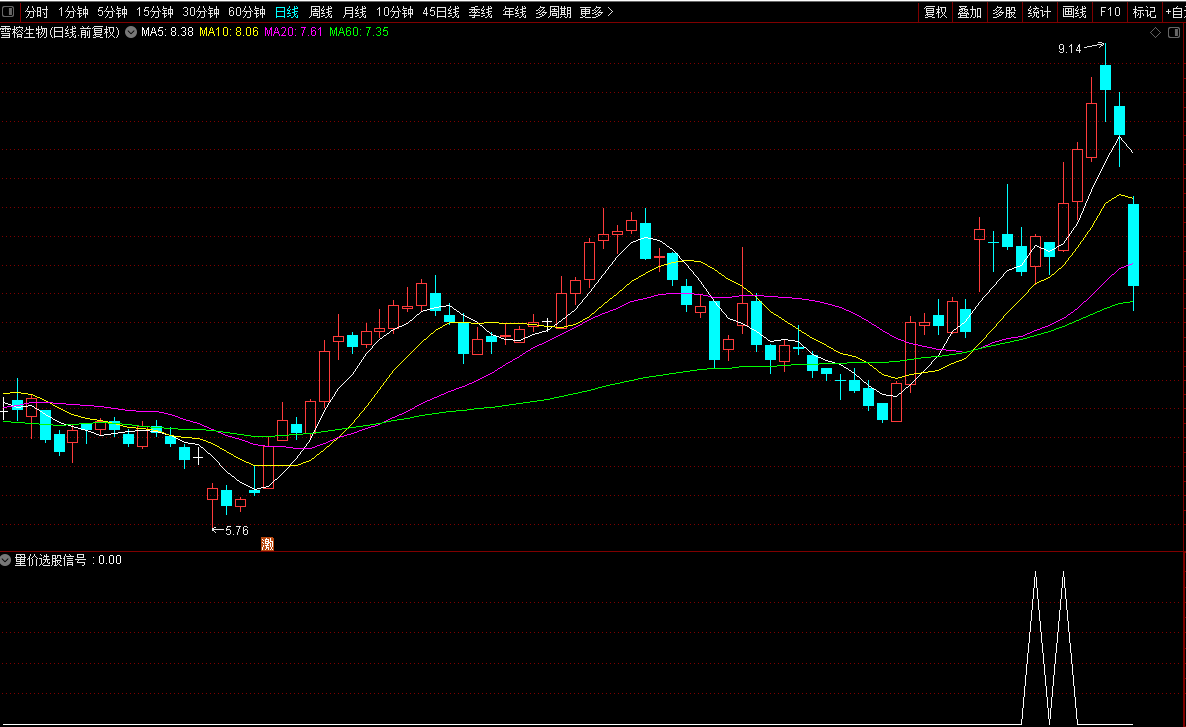The height and width of the screenshot is (727, 1186).
Task: Expand the 量价选股信号 indicator dropdown
Action: pos(5,560)
